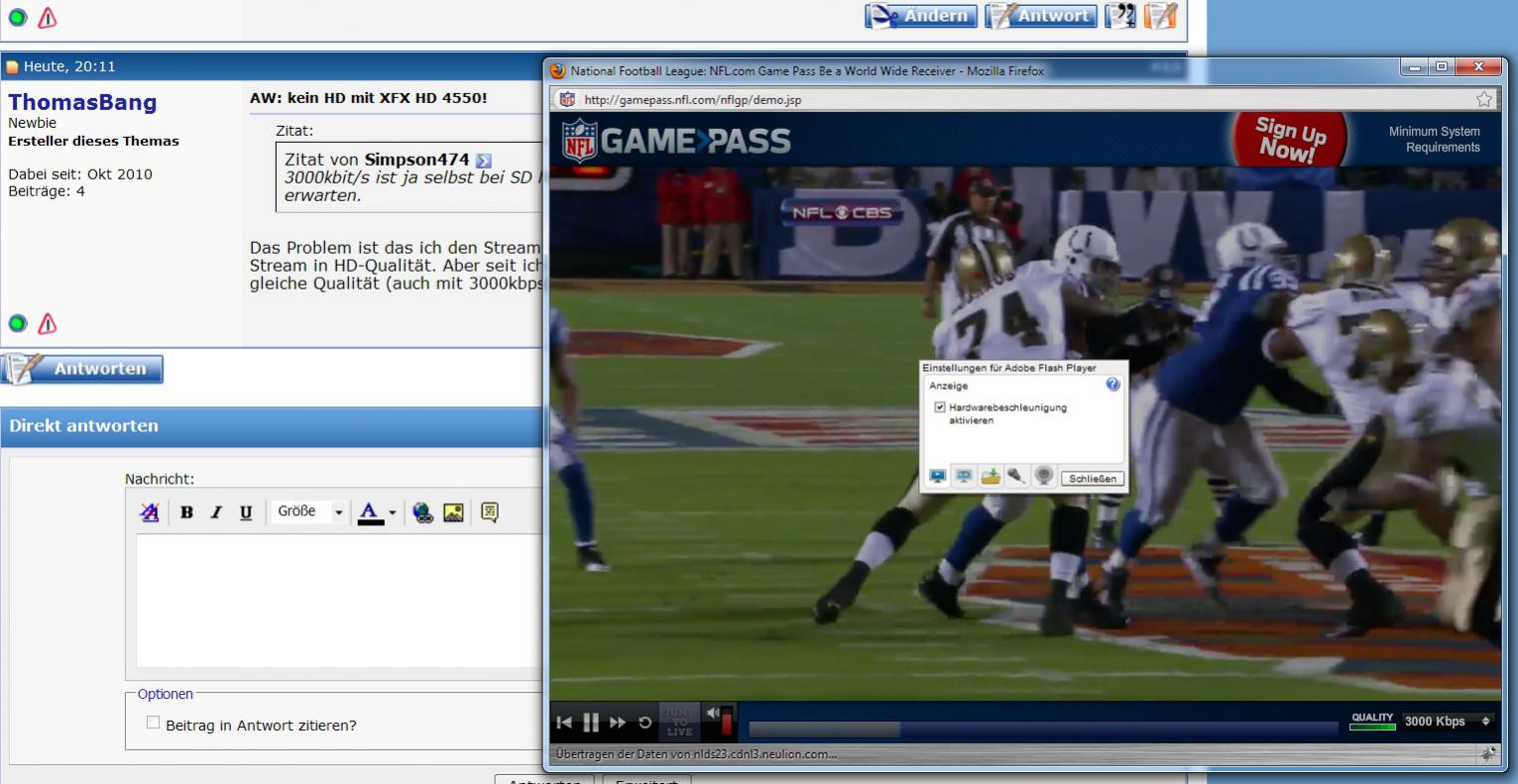
Task: Click the post icon beside Heute, 20:11
Action: 13,67
